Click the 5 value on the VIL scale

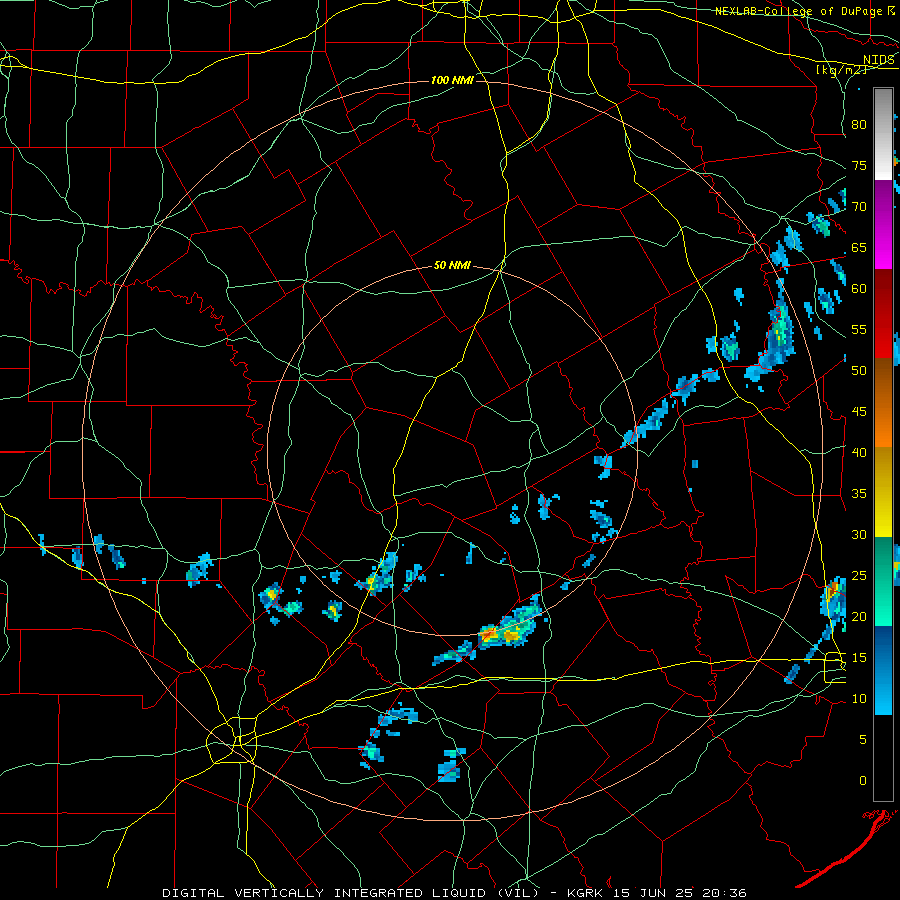[x=863, y=740]
